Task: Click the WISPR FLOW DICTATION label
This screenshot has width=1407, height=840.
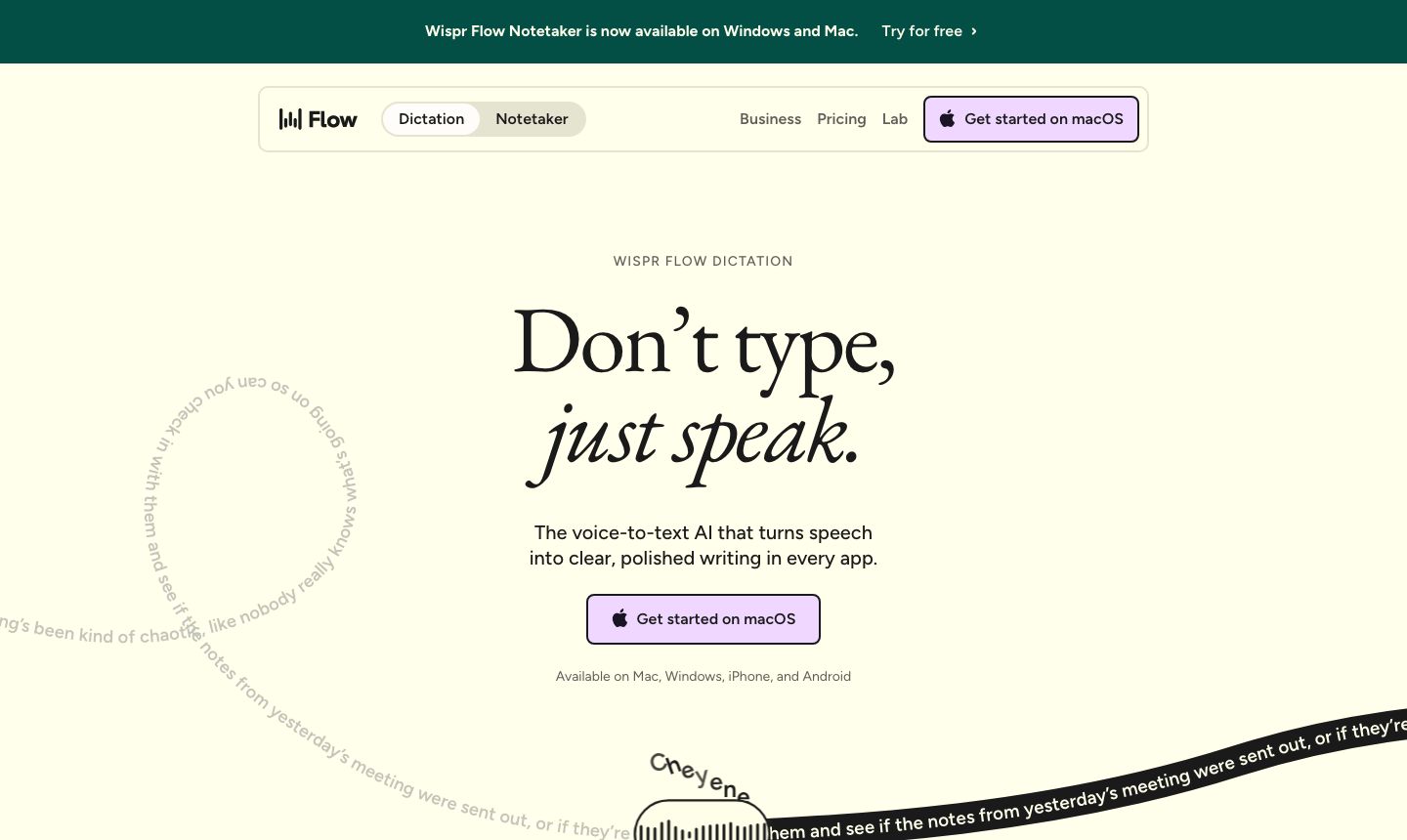Action: pos(703,261)
